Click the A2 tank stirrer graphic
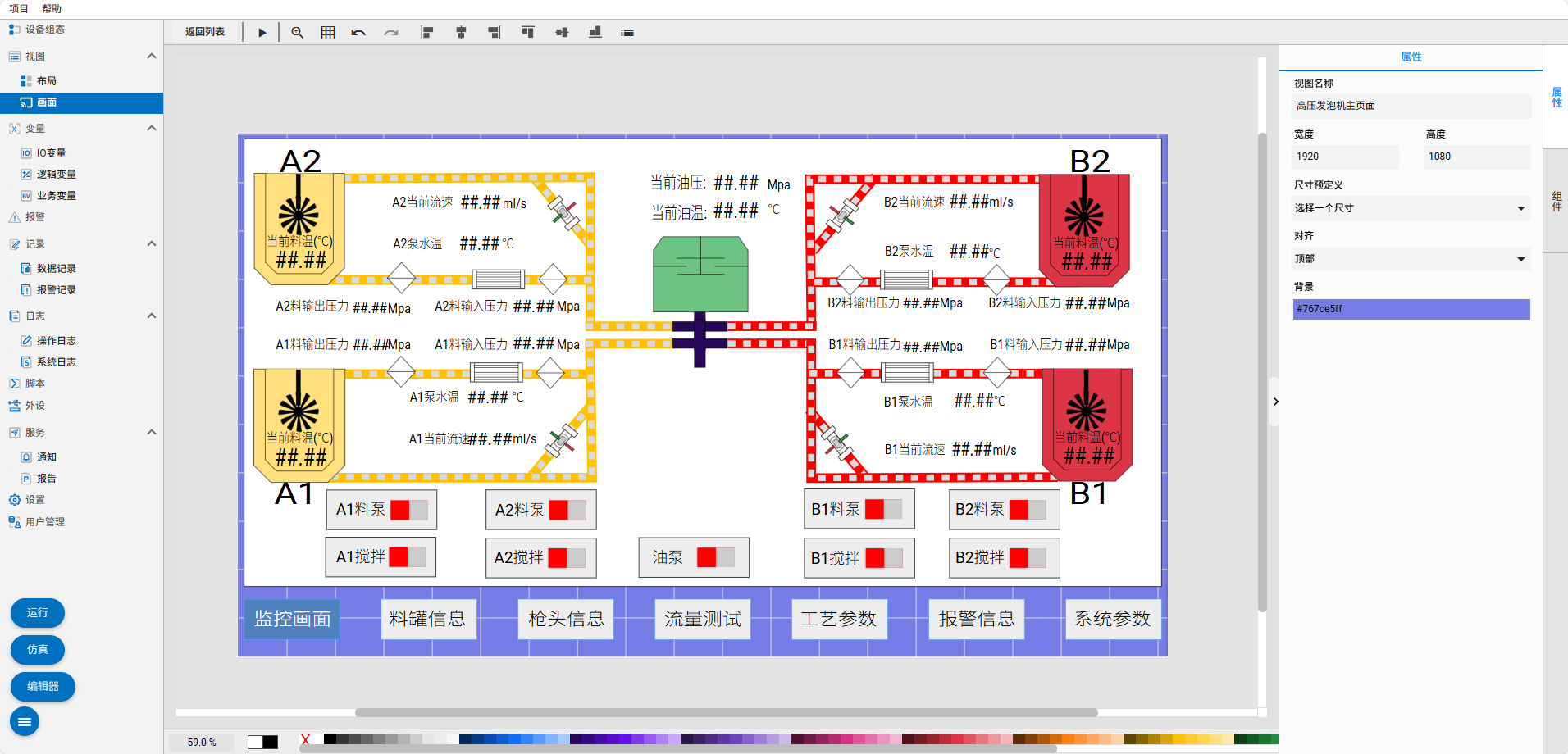Image resolution: width=1568 pixels, height=754 pixels. [x=299, y=207]
